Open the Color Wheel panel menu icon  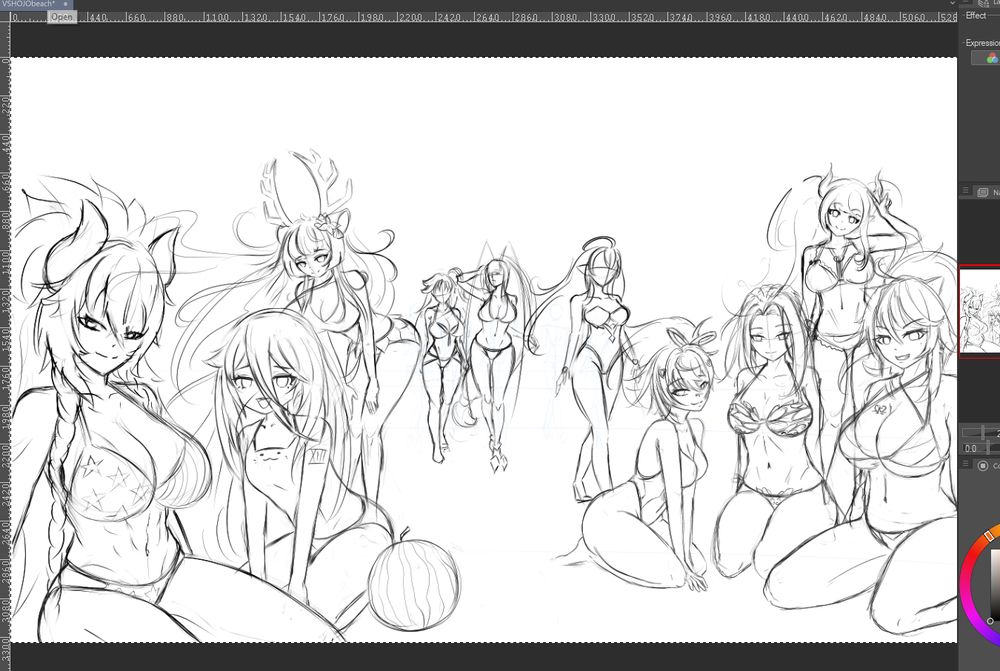[966, 465]
